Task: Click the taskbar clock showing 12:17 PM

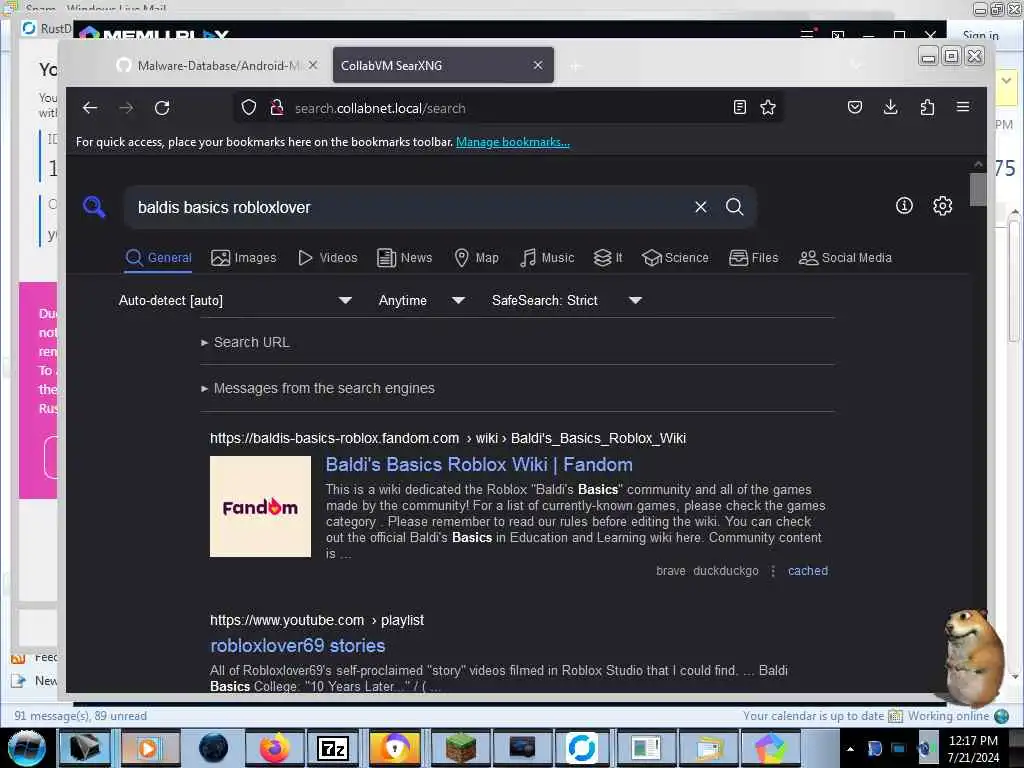Action: pyautogui.click(x=973, y=748)
